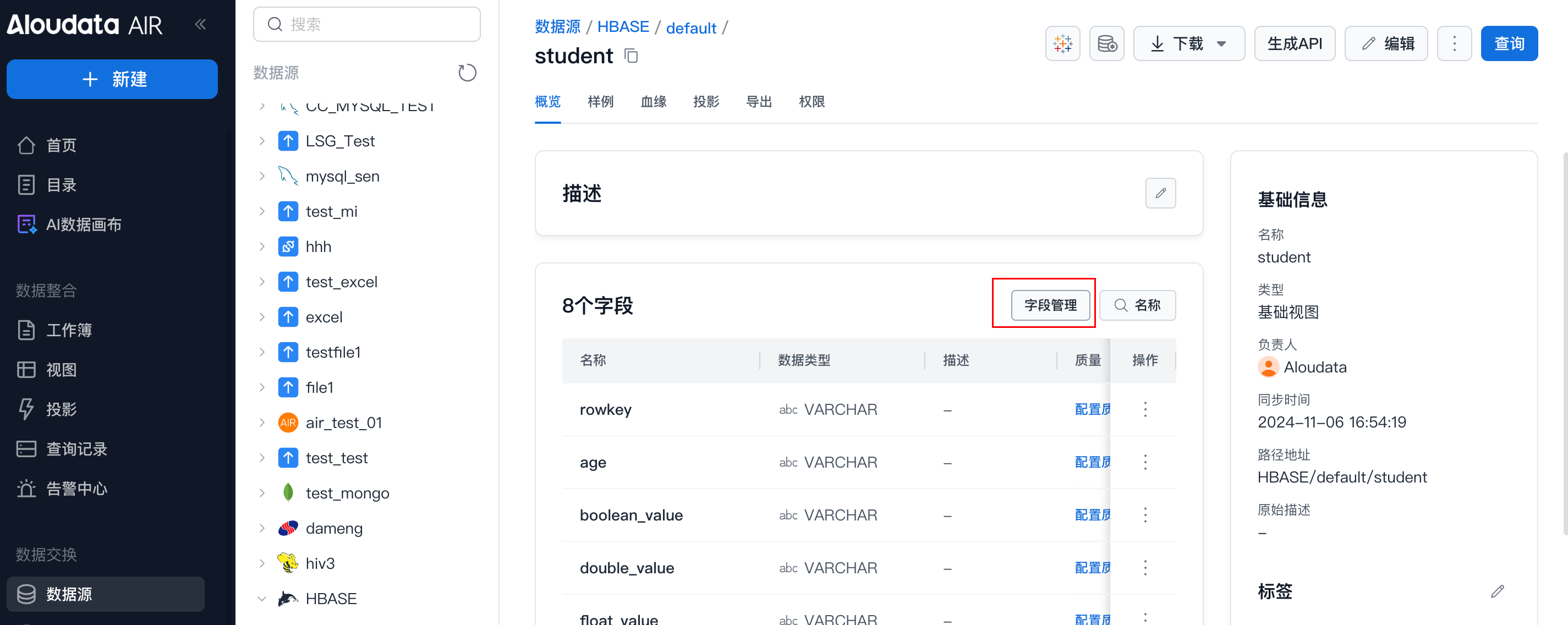The height and width of the screenshot is (625, 1568).
Task: Click the Tableau-style grid icon button
Action: click(x=1062, y=44)
